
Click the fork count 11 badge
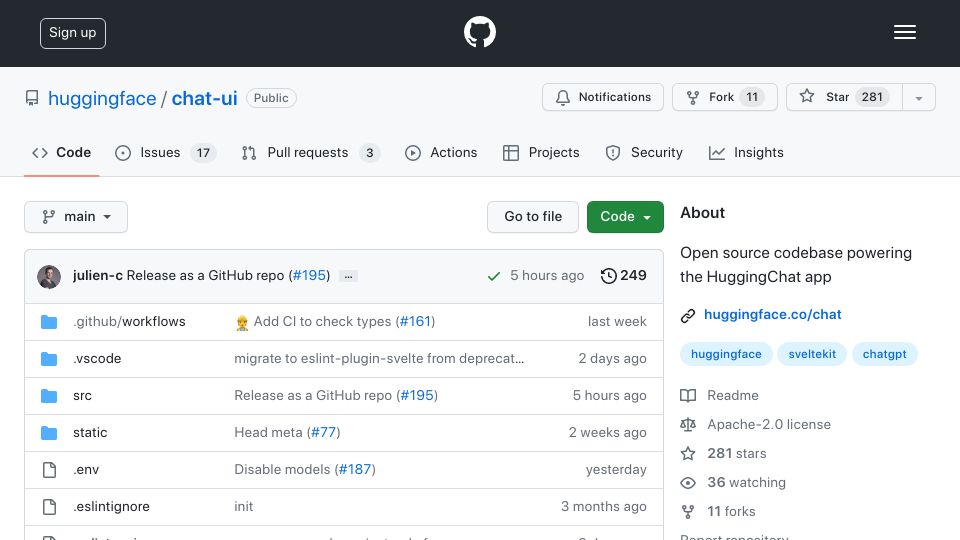point(752,97)
